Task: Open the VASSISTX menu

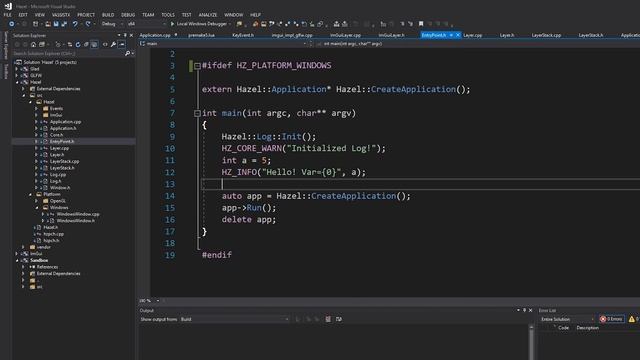Action: tap(60, 15)
